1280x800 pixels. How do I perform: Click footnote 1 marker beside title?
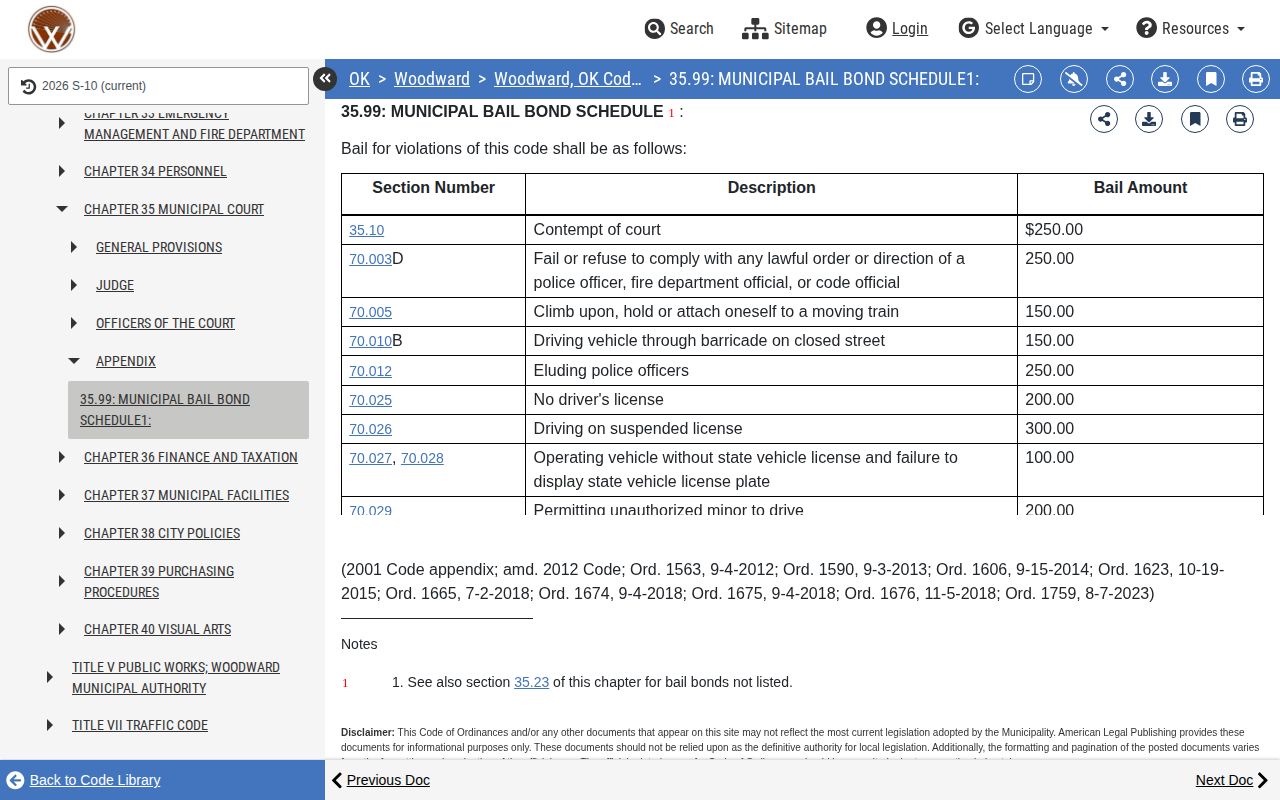click(x=672, y=112)
